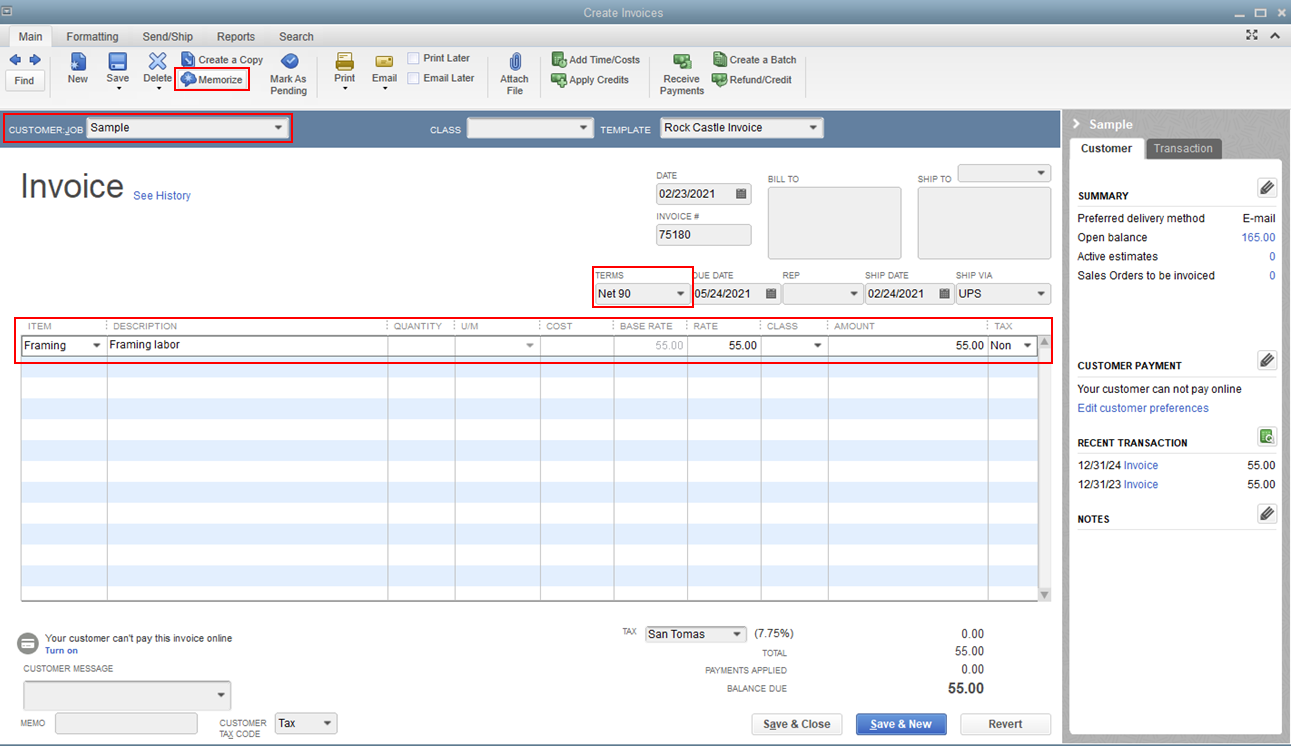
Task: Click Add Time/Costs icon
Action: (596, 59)
